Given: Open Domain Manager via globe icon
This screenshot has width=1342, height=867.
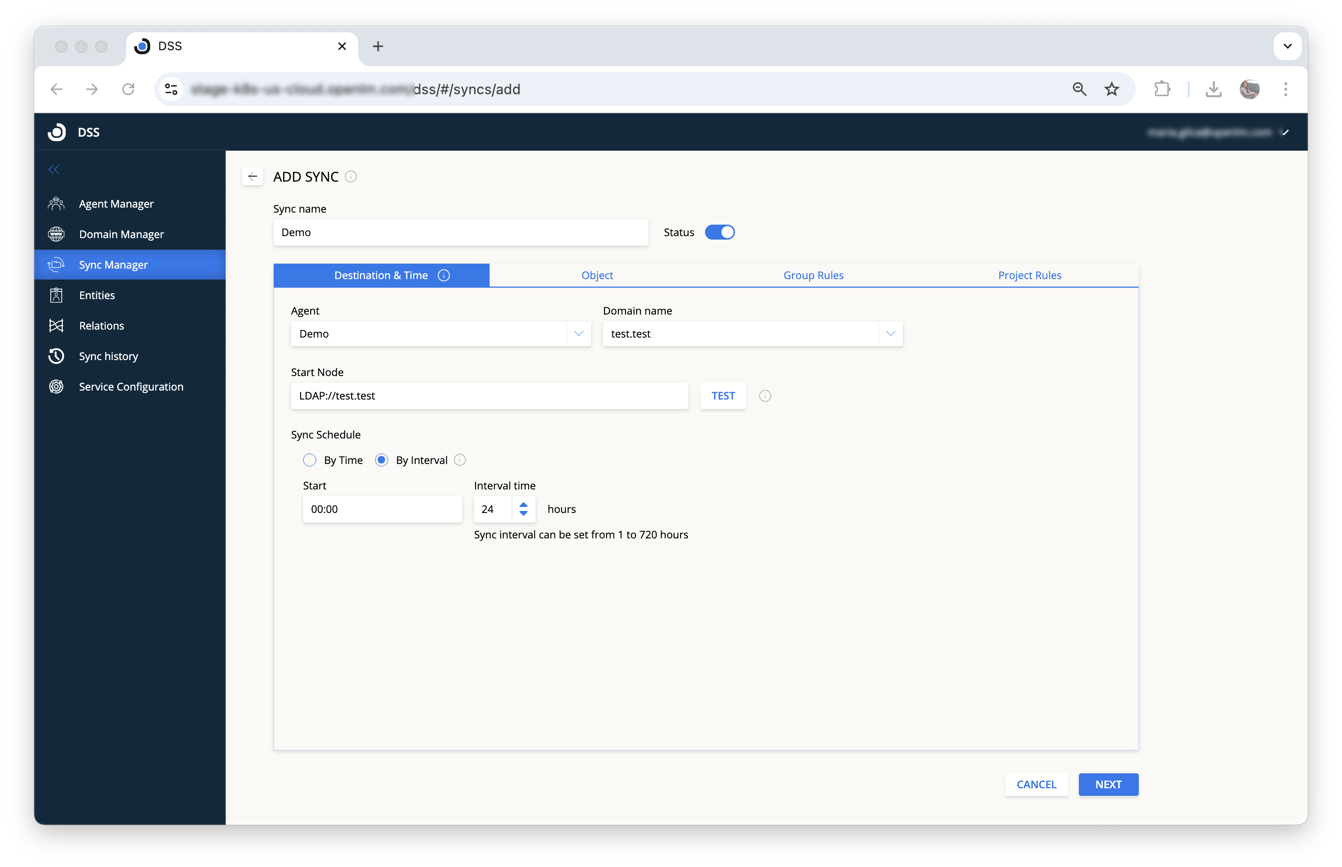Looking at the screenshot, I should (x=57, y=234).
